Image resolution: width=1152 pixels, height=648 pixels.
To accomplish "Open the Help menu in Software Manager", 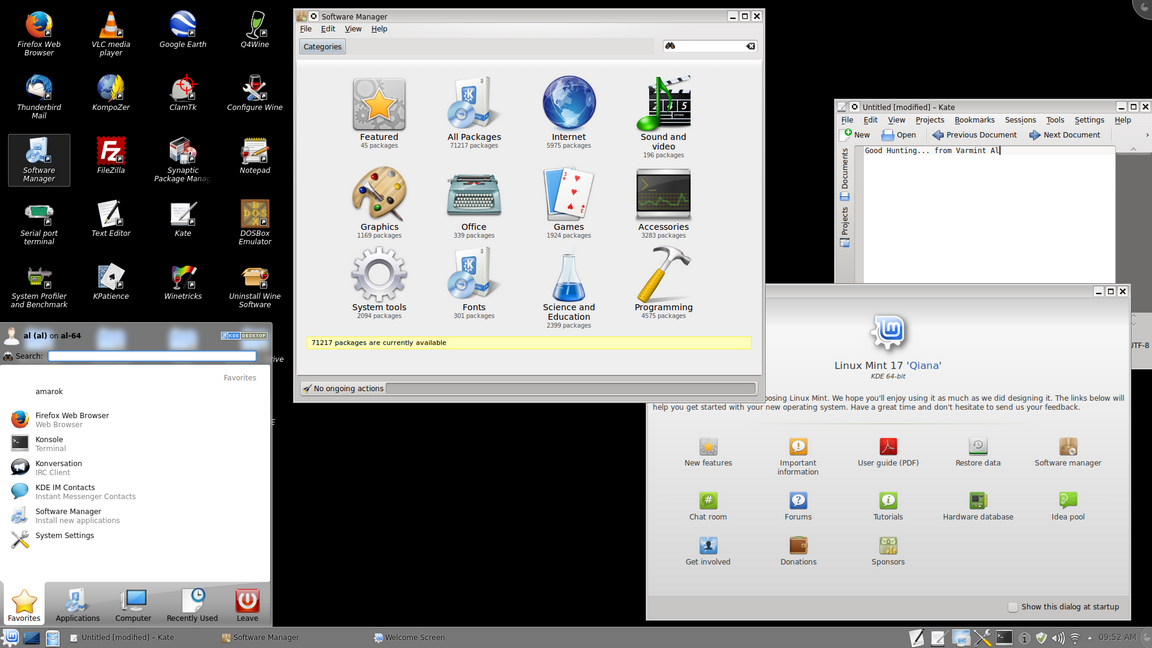I will pyautogui.click(x=379, y=29).
